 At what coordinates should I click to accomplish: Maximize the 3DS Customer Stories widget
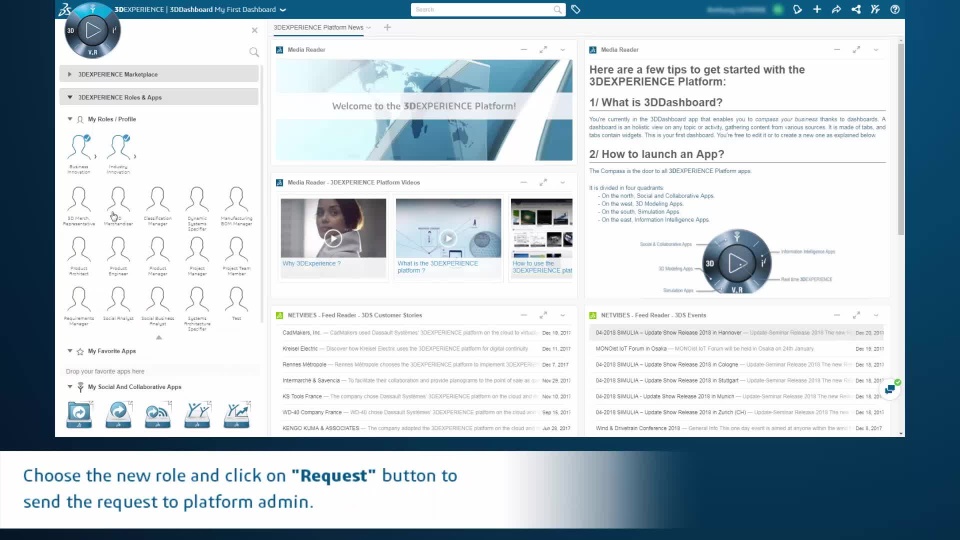click(543, 315)
